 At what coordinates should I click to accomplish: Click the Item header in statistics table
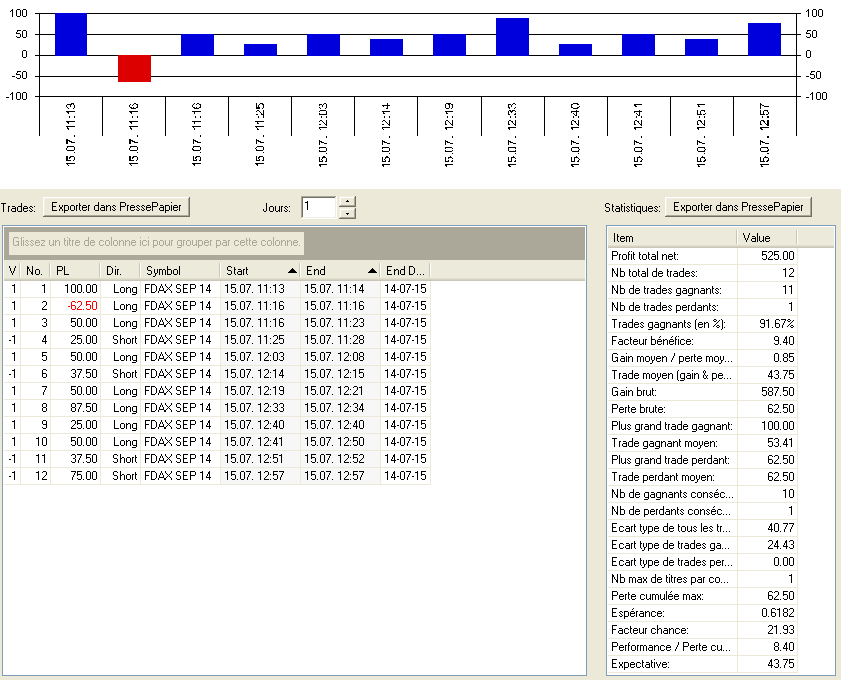671,238
